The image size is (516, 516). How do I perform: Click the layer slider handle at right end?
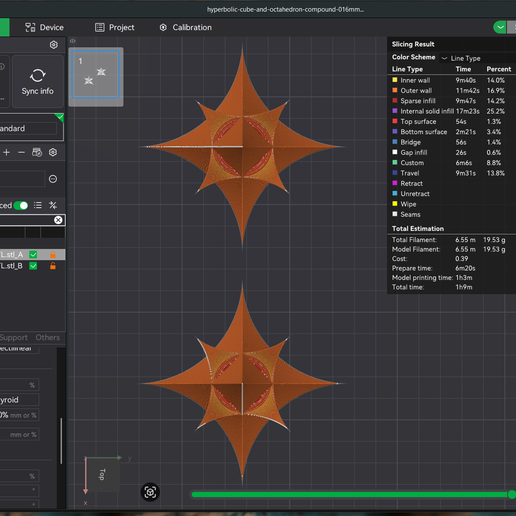click(x=512, y=495)
